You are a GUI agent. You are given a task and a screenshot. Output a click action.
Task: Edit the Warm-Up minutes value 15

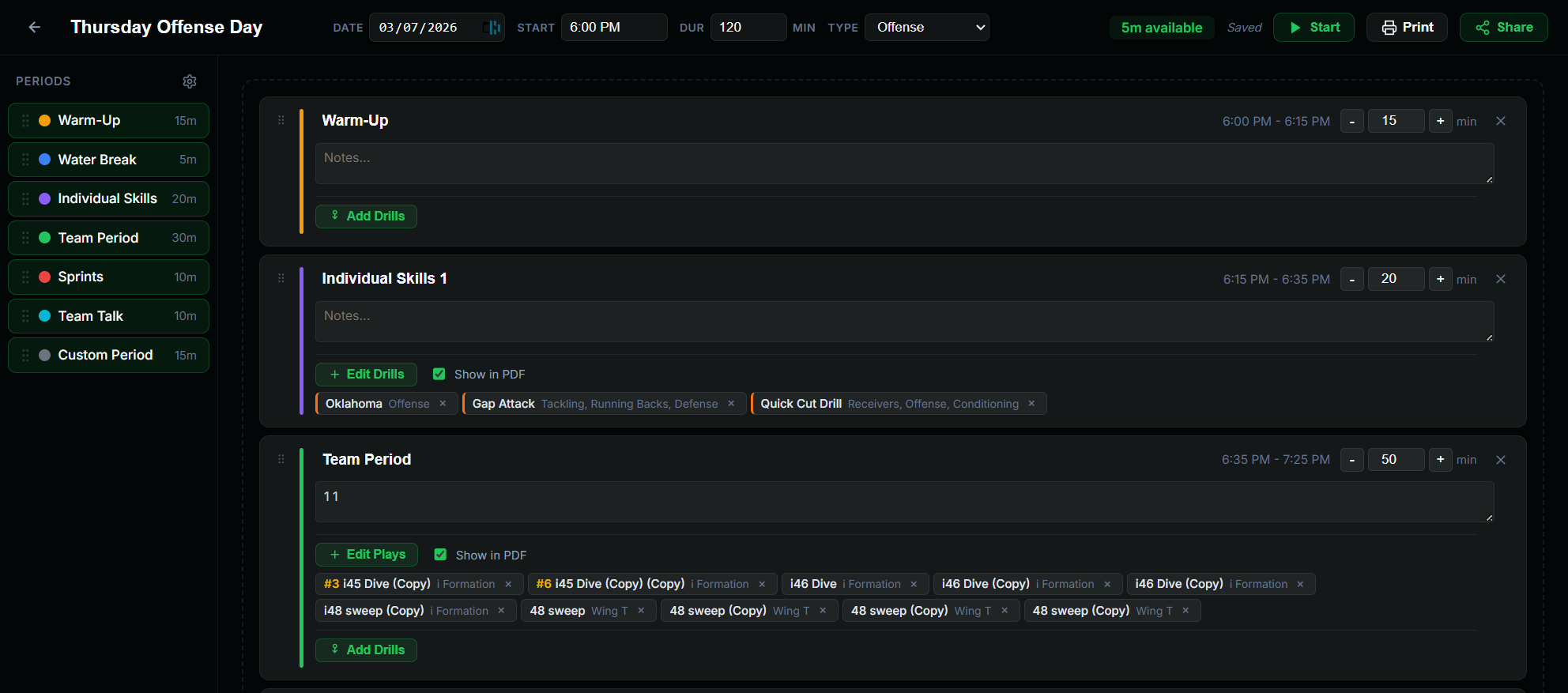(1396, 121)
